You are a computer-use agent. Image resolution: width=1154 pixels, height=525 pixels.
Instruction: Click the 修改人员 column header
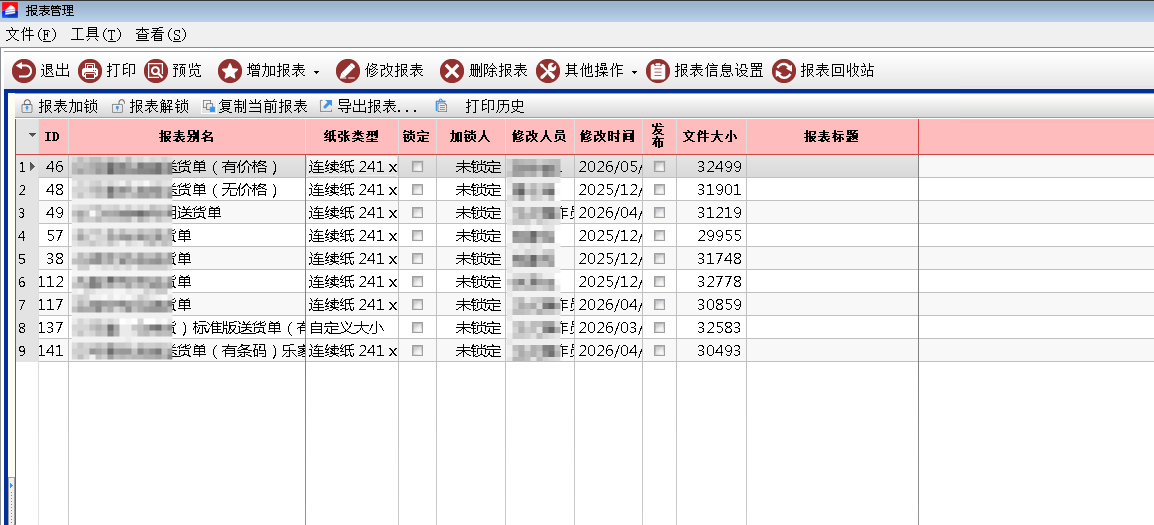pyautogui.click(x=539, y=136)
